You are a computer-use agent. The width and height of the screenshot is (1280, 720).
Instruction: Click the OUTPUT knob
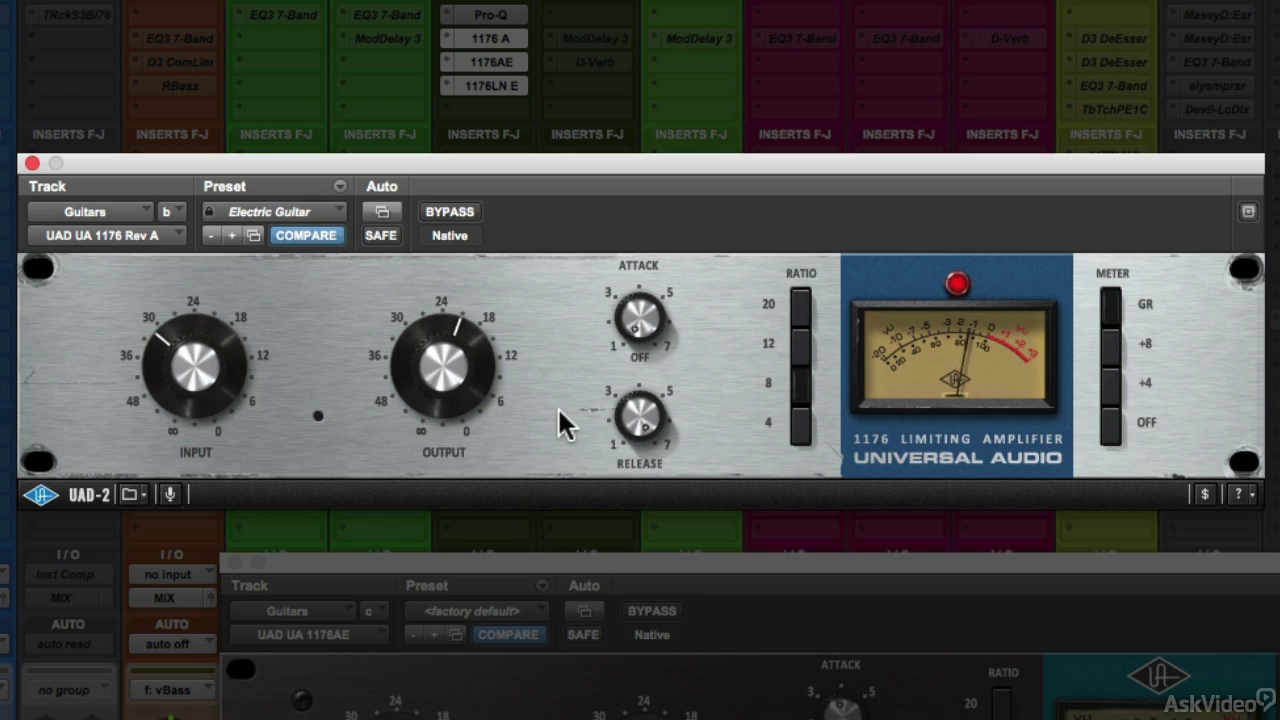pyautogui.click(x=443, y=367)
